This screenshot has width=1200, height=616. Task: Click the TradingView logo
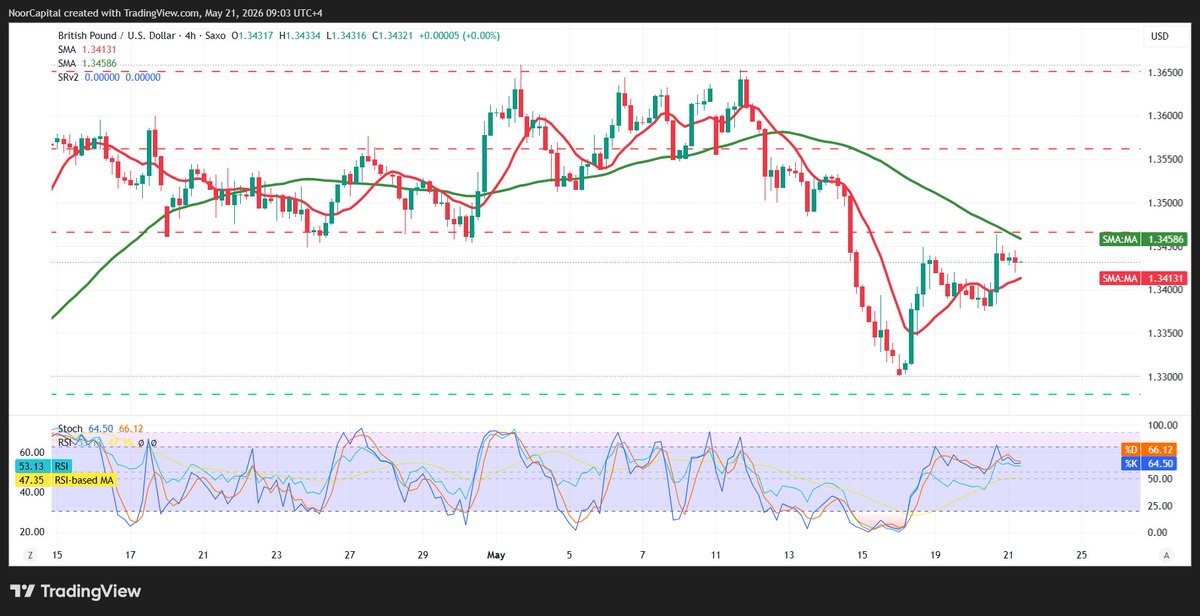coord(76,592)
